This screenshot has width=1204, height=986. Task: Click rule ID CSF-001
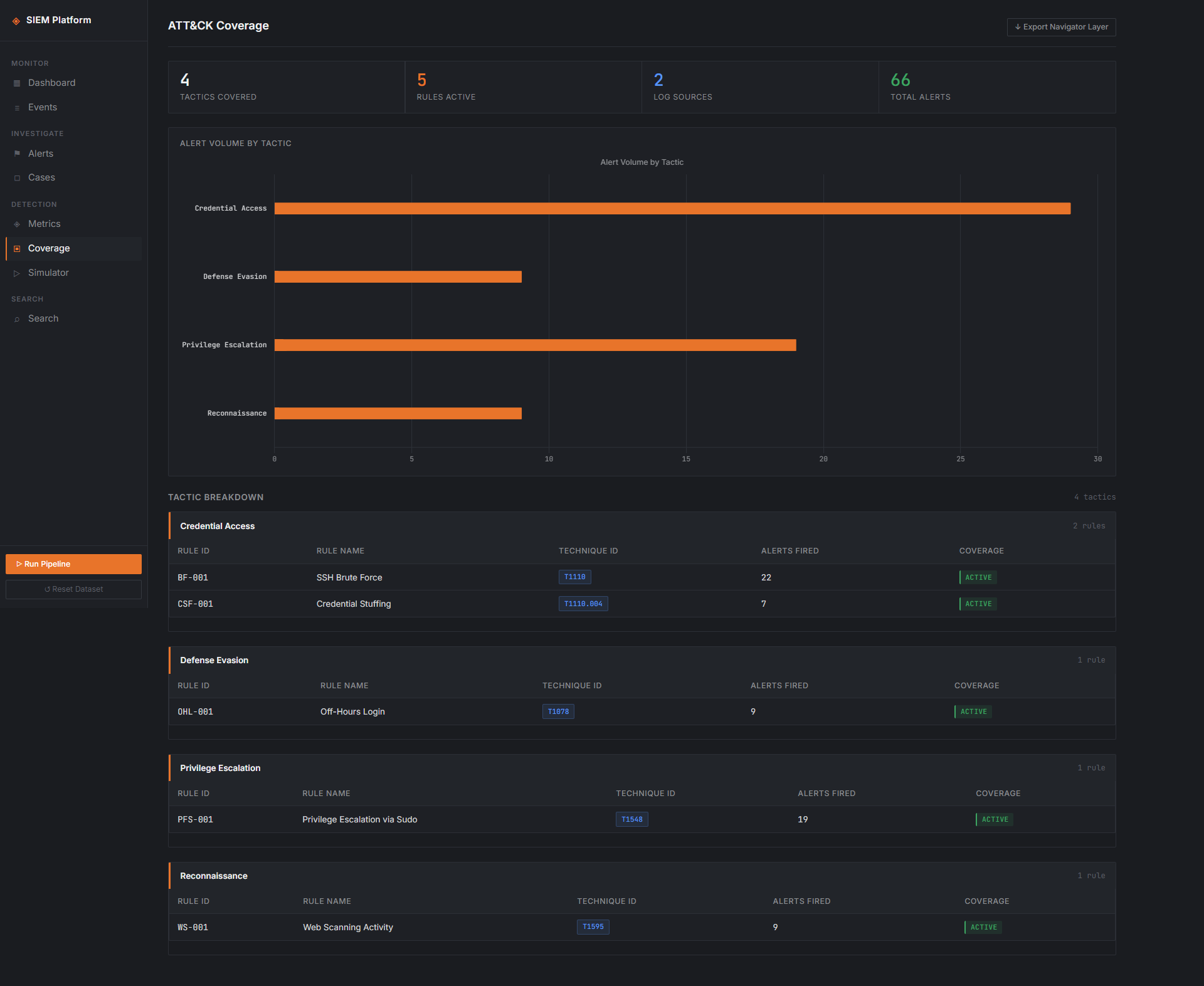[x=195, y=604]
